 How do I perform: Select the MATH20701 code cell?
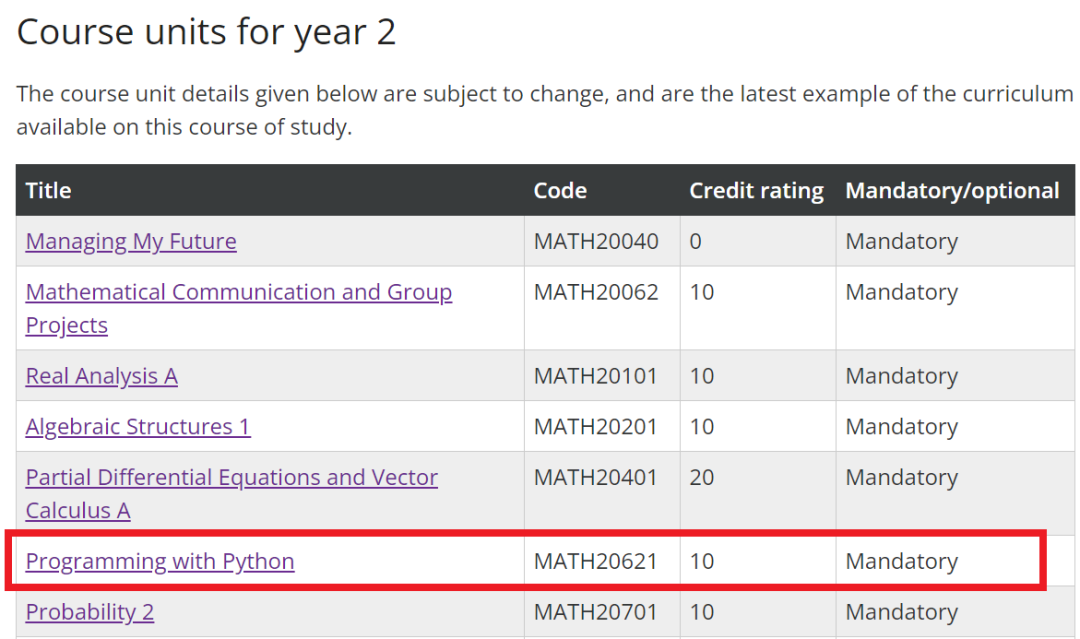596,612
